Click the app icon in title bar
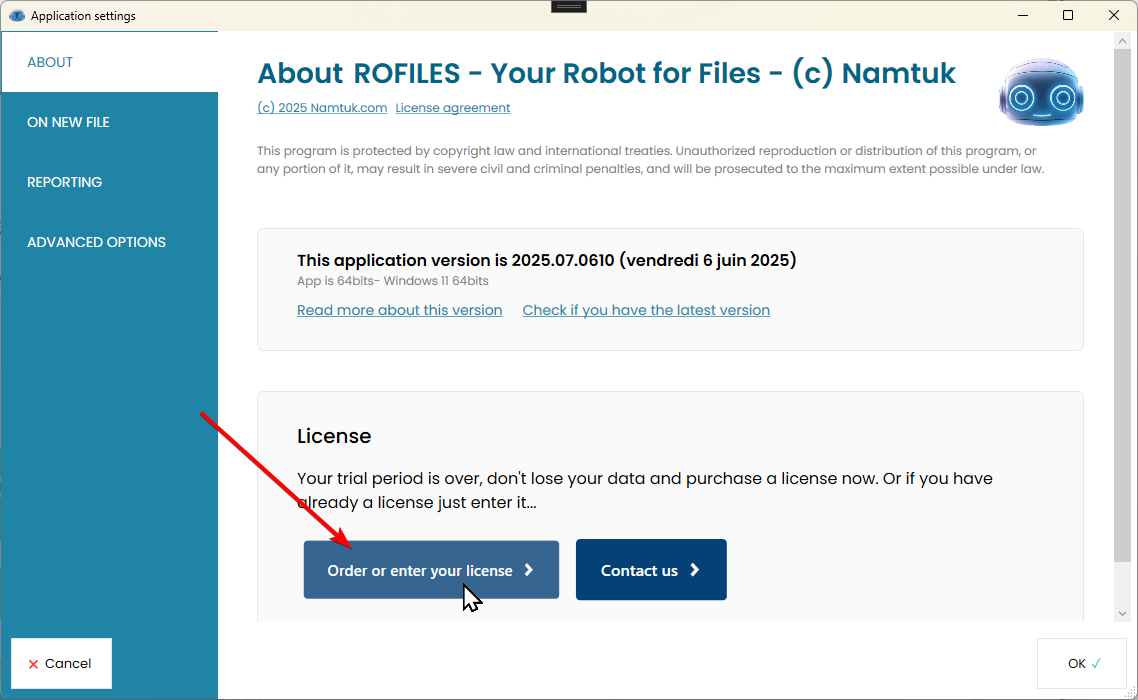Screen dimensions: 1138x700 click(17, 15)
